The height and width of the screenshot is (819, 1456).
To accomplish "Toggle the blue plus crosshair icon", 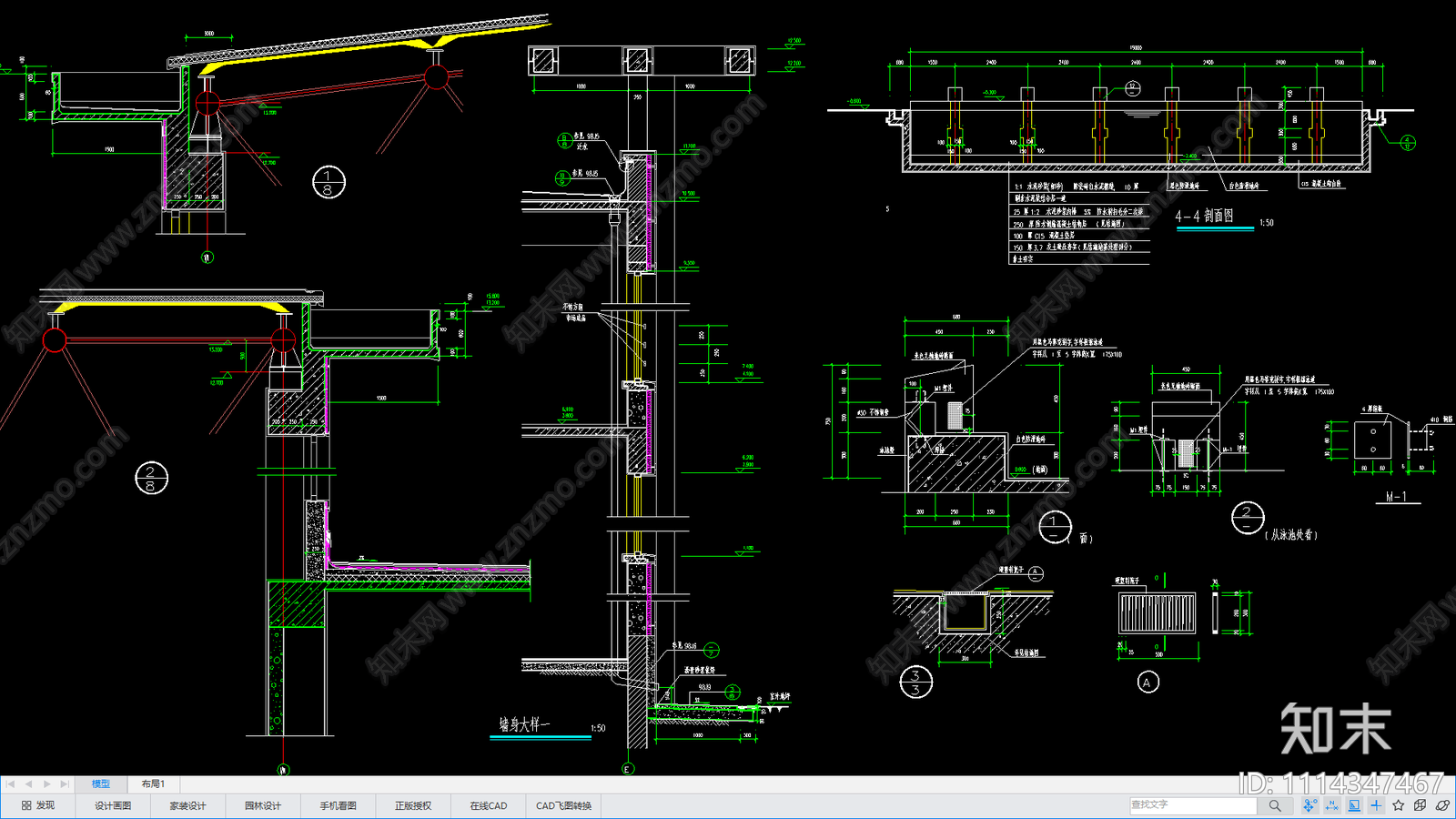I will (x=1376, y=805).
